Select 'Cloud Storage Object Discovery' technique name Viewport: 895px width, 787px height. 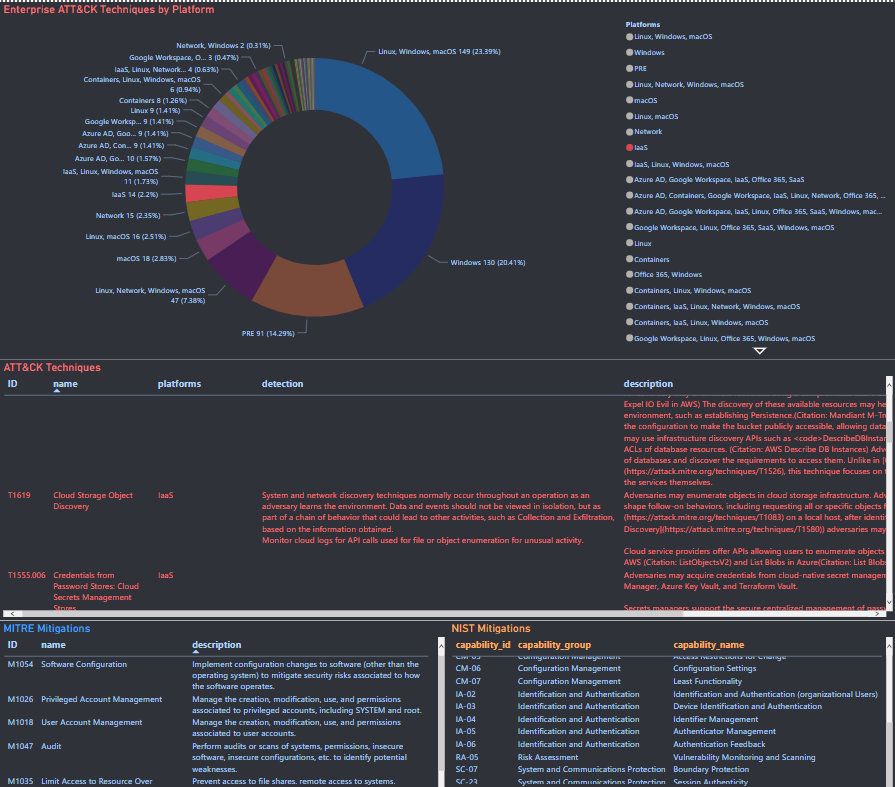(93, 501)
